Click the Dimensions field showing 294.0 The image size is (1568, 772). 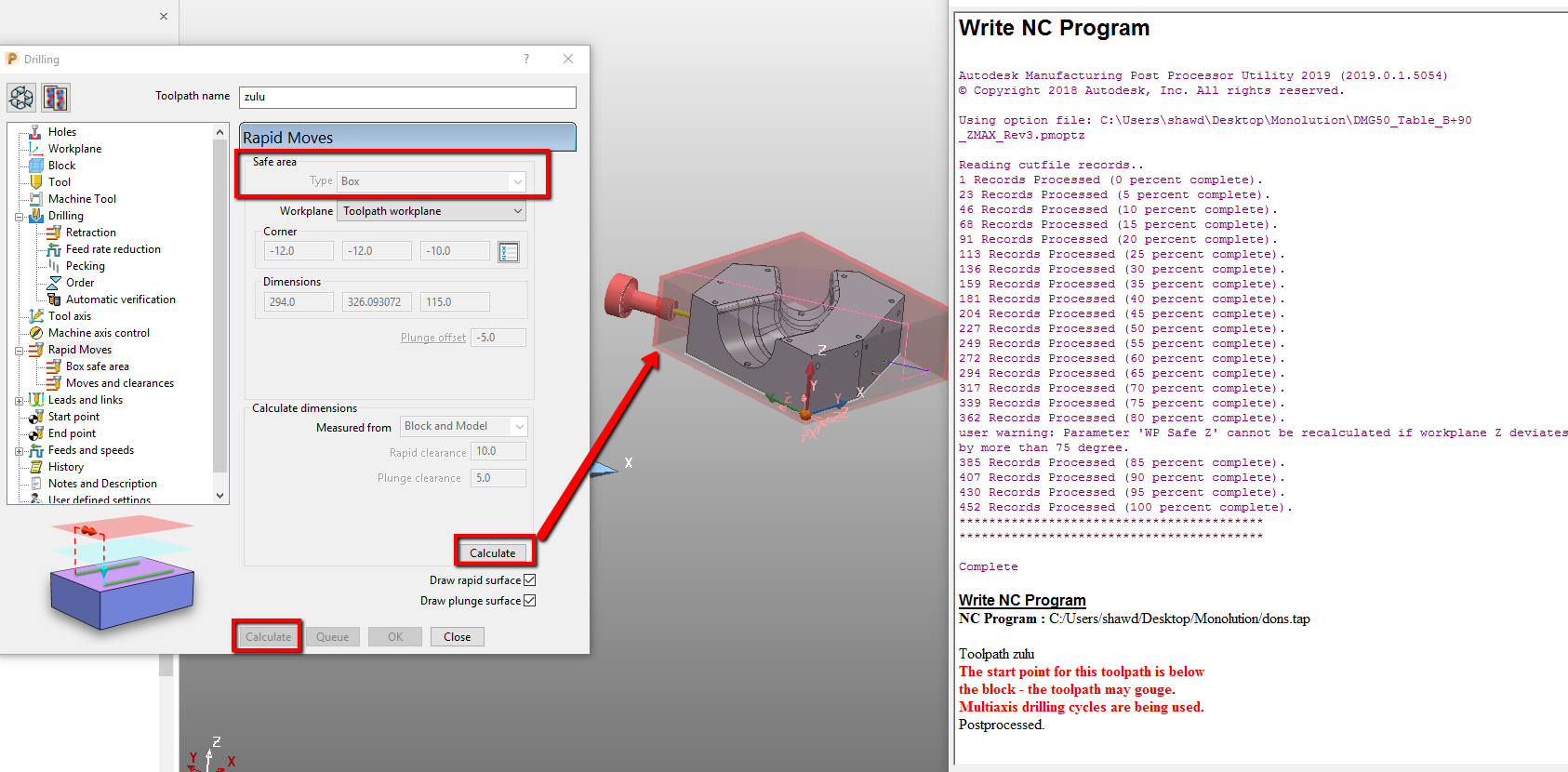299,302
